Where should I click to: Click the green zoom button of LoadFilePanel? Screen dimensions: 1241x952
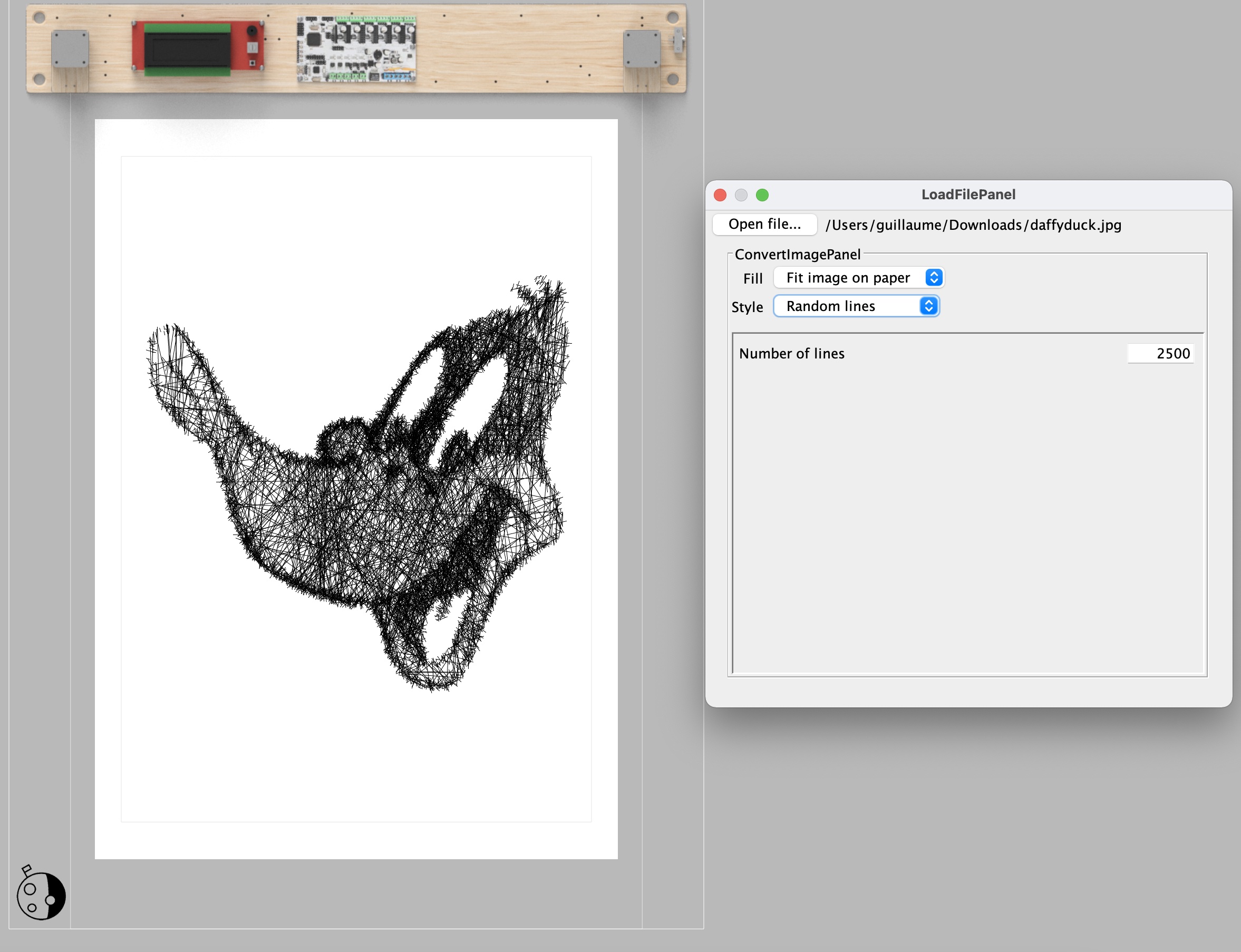pyautogui.click(x=762, y=195)
